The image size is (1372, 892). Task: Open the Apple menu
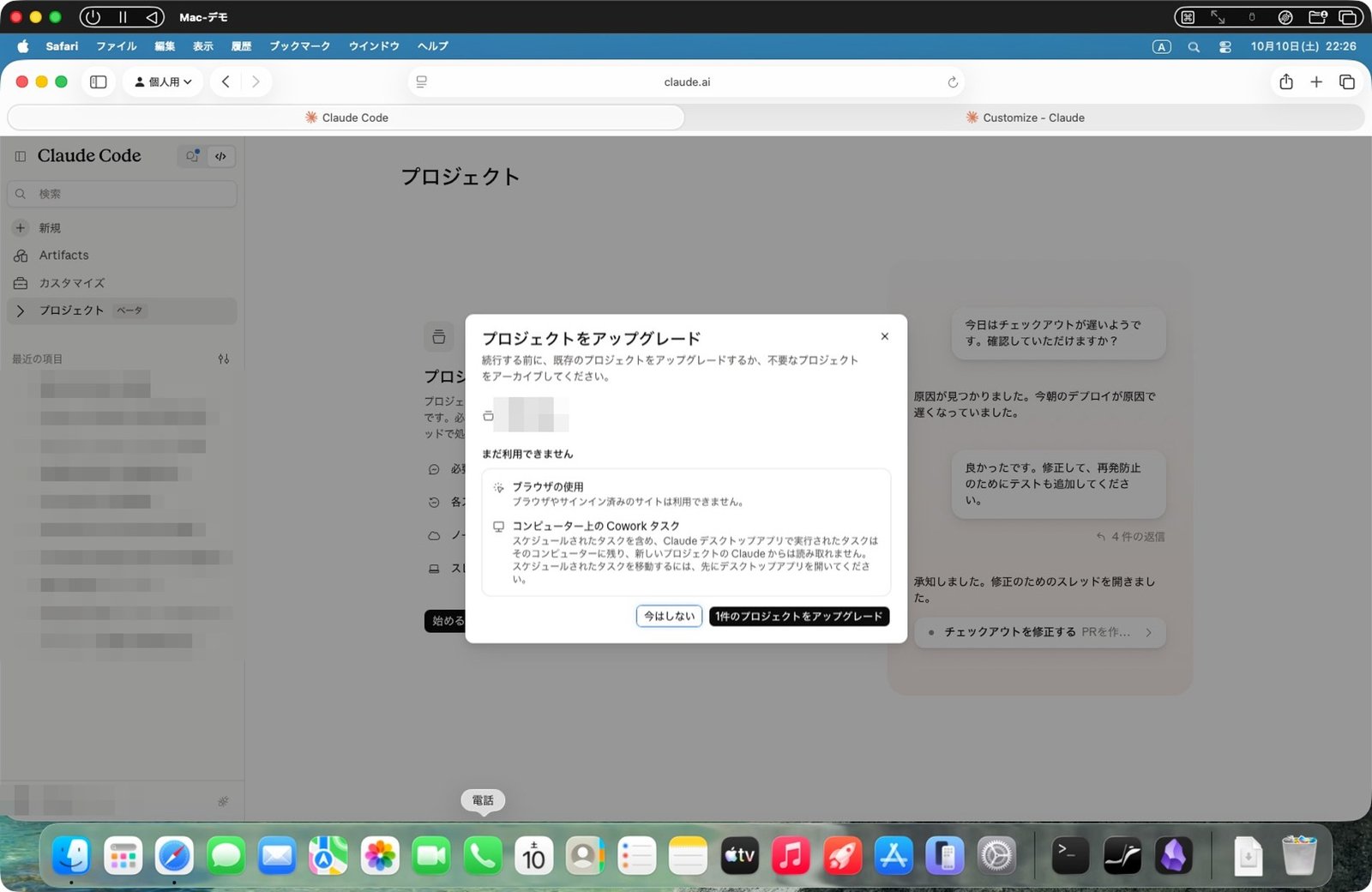[23, 46]
